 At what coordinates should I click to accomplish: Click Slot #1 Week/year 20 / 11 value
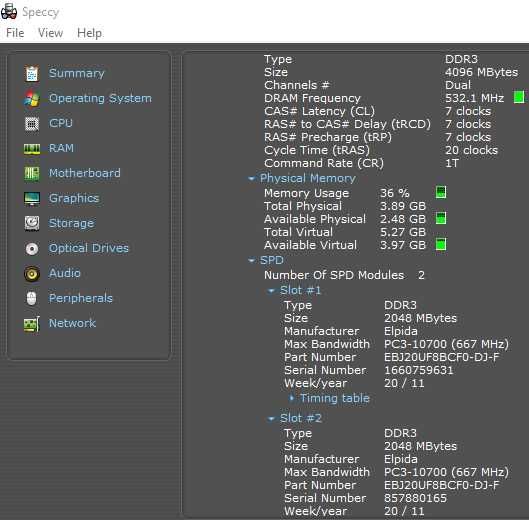coord(404,383)
